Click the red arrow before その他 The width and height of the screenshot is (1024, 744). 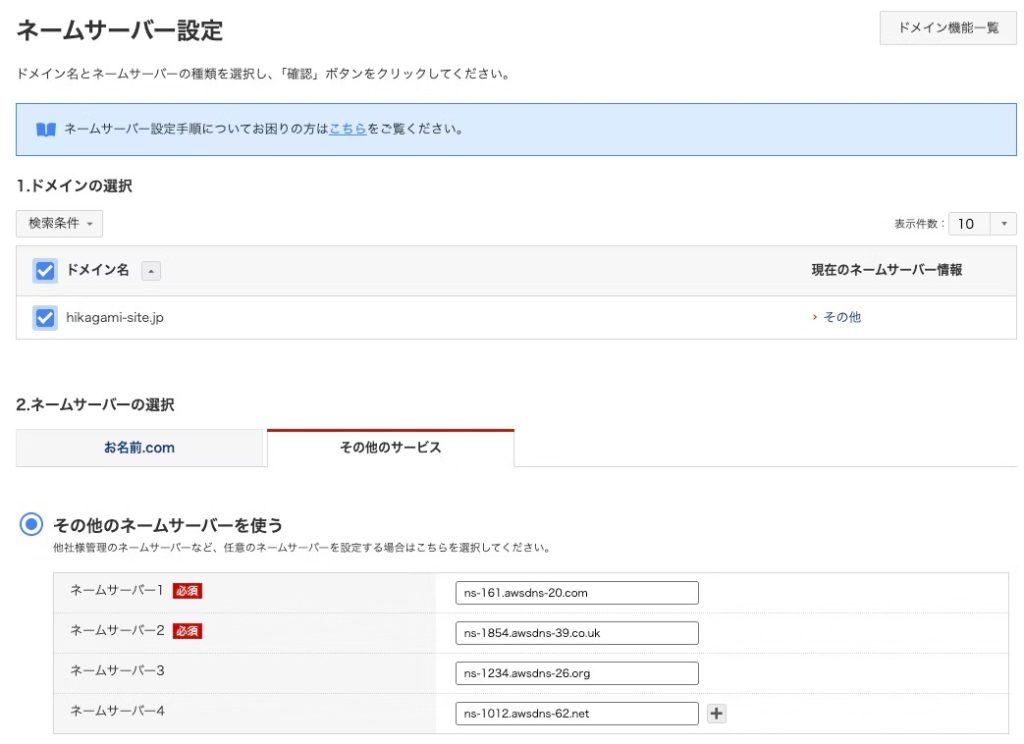pos(815,318)
